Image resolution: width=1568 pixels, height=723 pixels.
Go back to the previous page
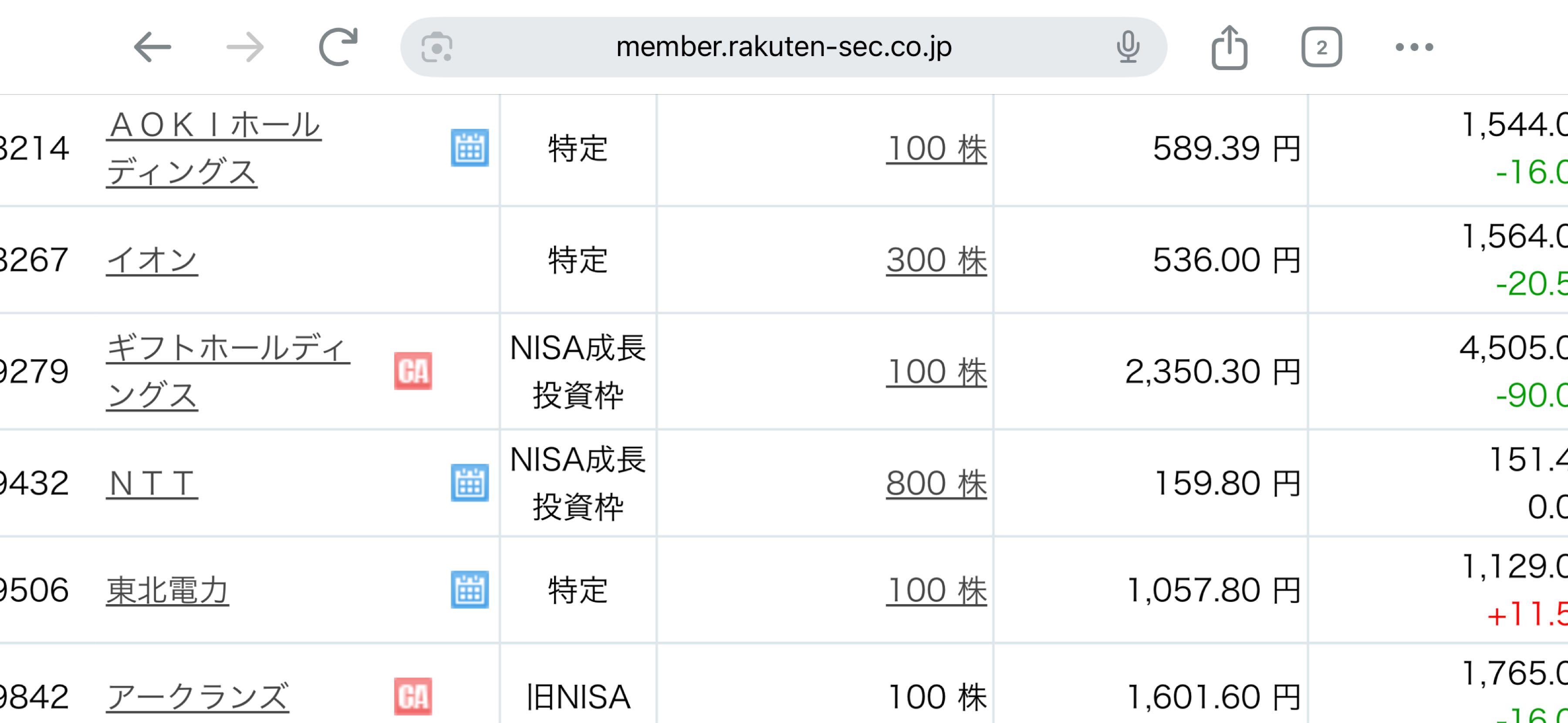click(x=152, y=47)
